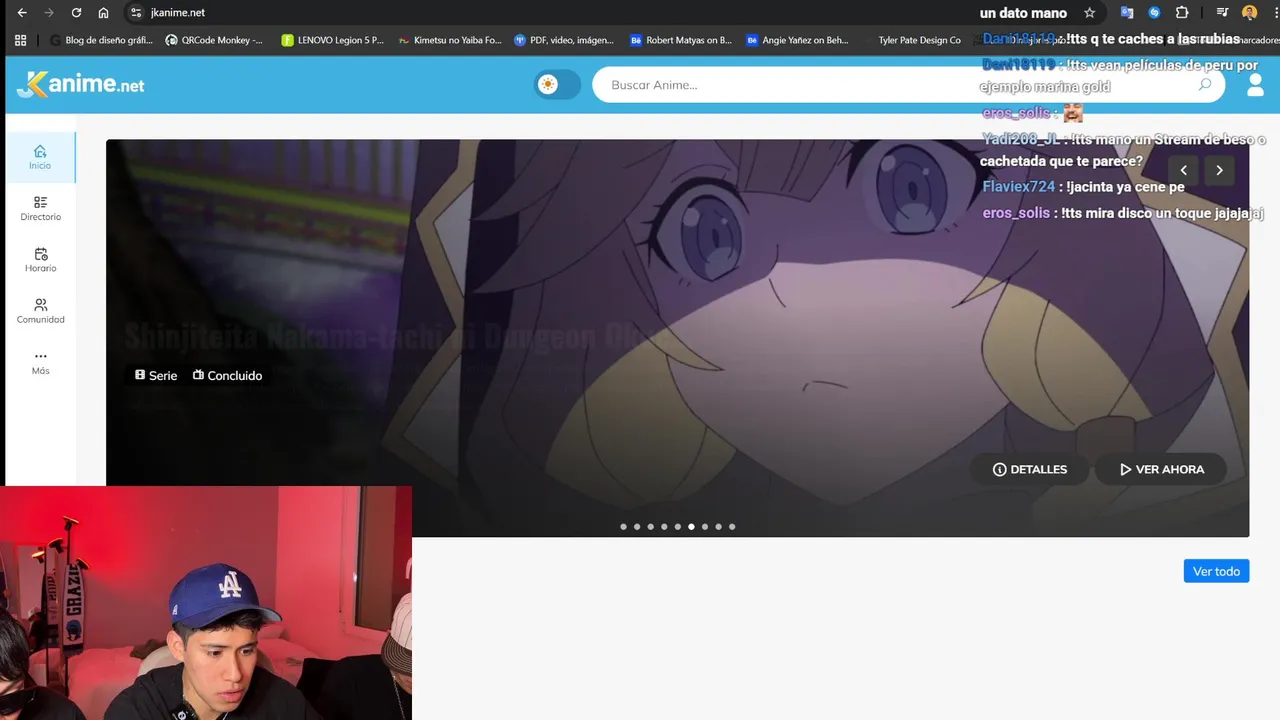Go to previous slide with left chevron

(x=1184, y=170)
